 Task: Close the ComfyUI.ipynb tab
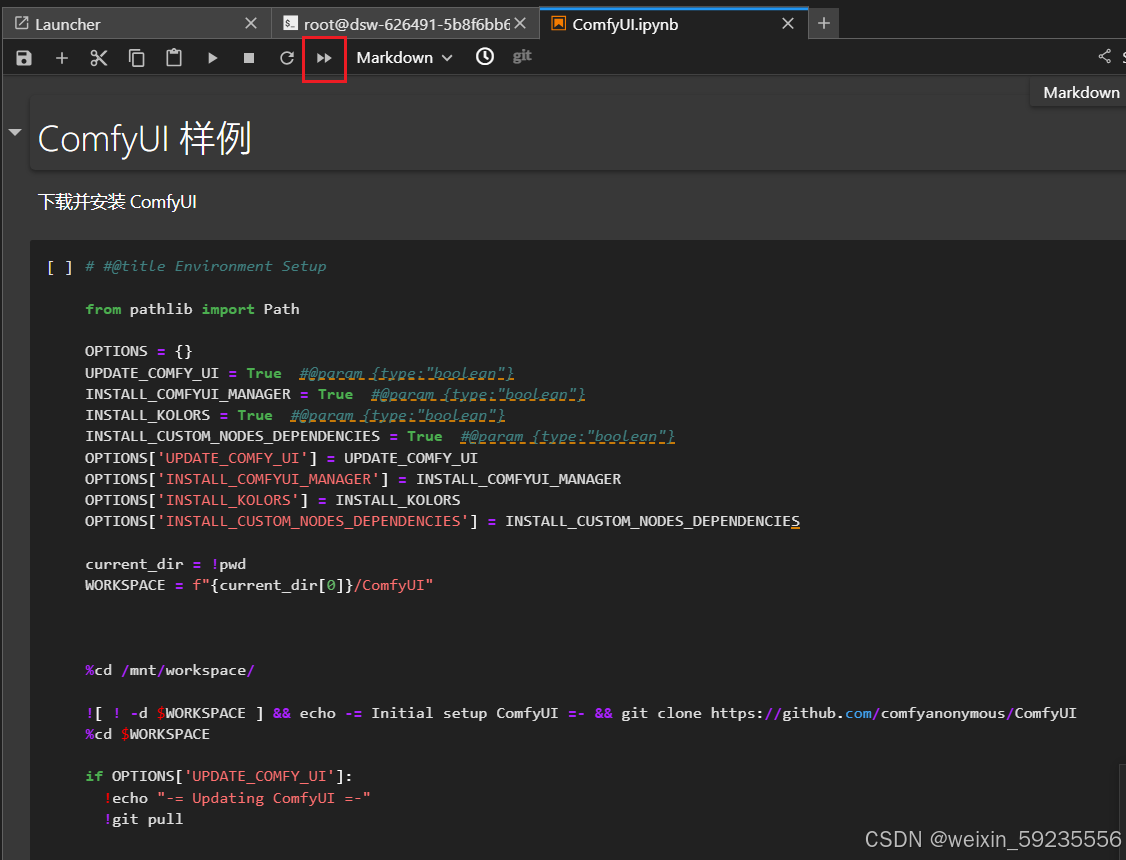[788, 24]
